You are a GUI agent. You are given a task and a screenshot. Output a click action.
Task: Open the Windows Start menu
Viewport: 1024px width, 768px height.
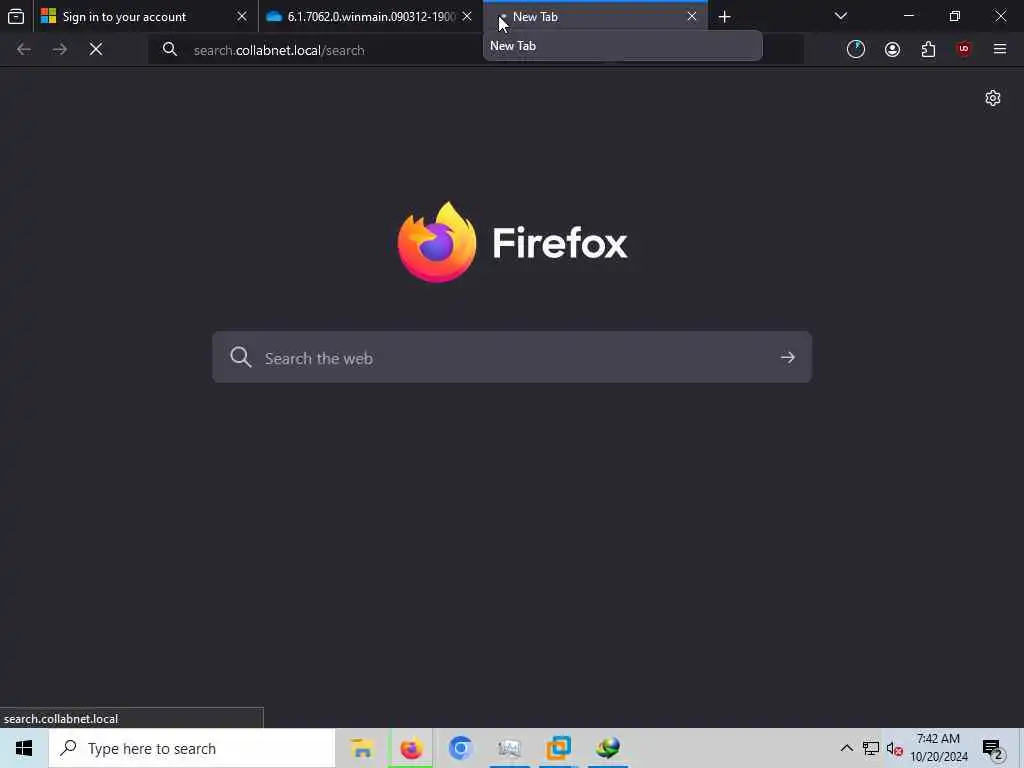(24, 748)
